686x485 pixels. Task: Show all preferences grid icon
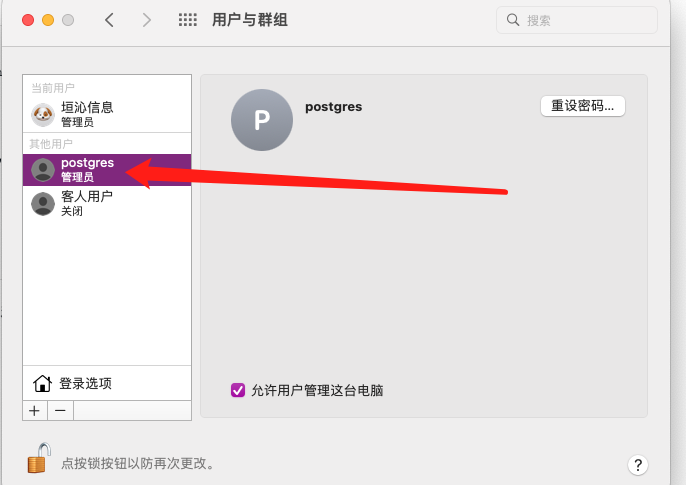(187, 20)
